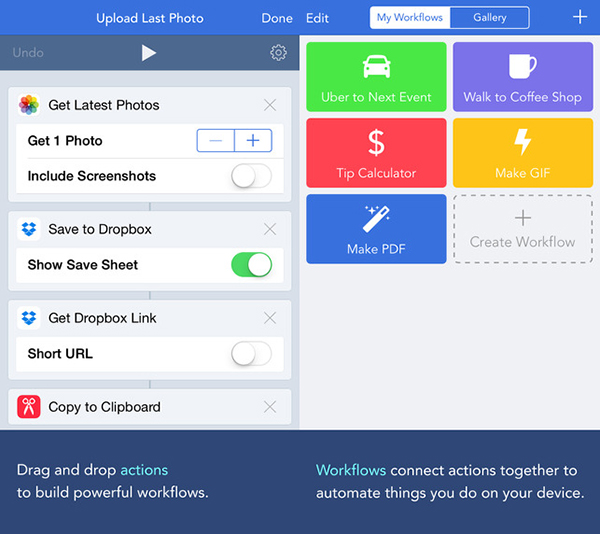Select the Get Dropbox Link action title

click(102, 318)
